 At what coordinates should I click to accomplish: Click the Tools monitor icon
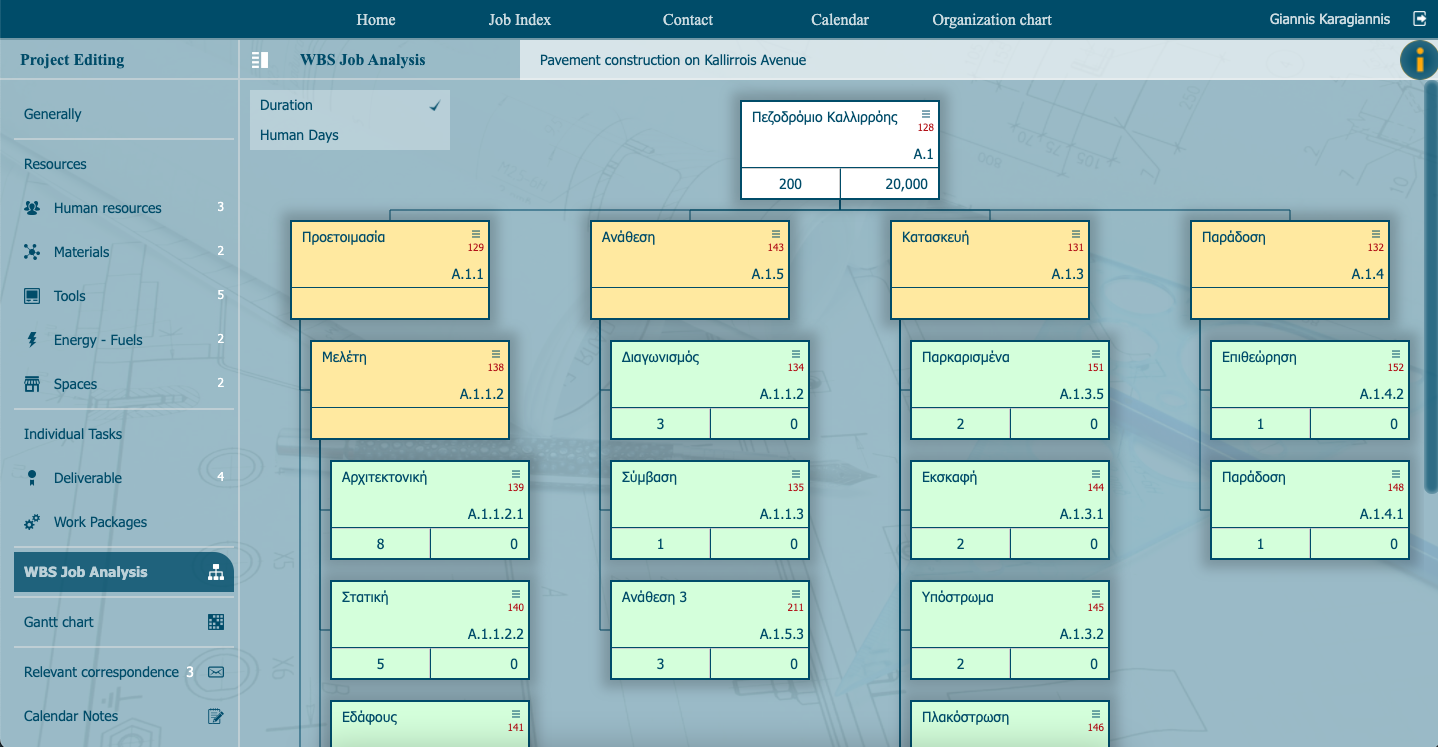(32, 296)
